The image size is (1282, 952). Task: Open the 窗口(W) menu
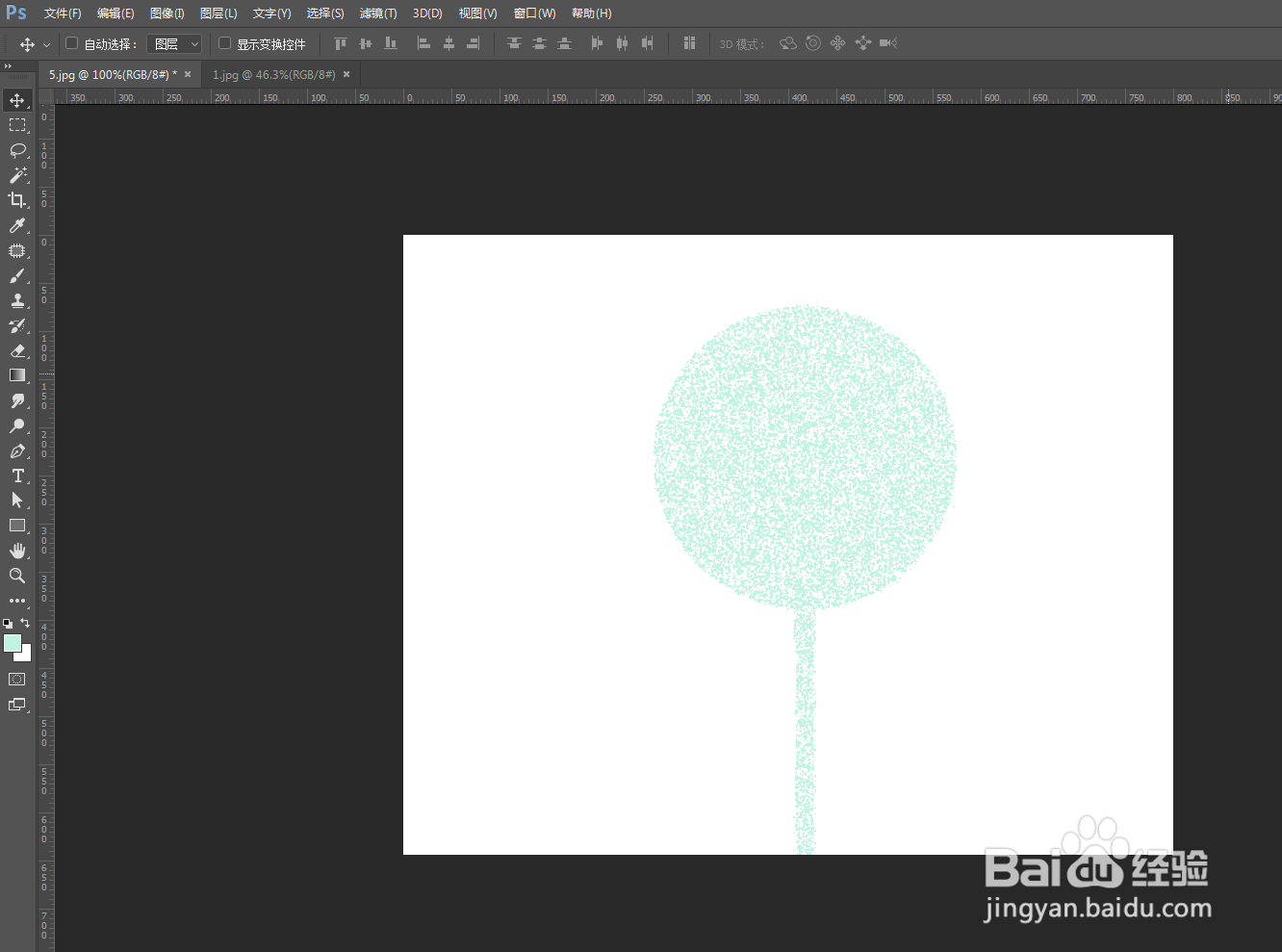pos(535,13)
